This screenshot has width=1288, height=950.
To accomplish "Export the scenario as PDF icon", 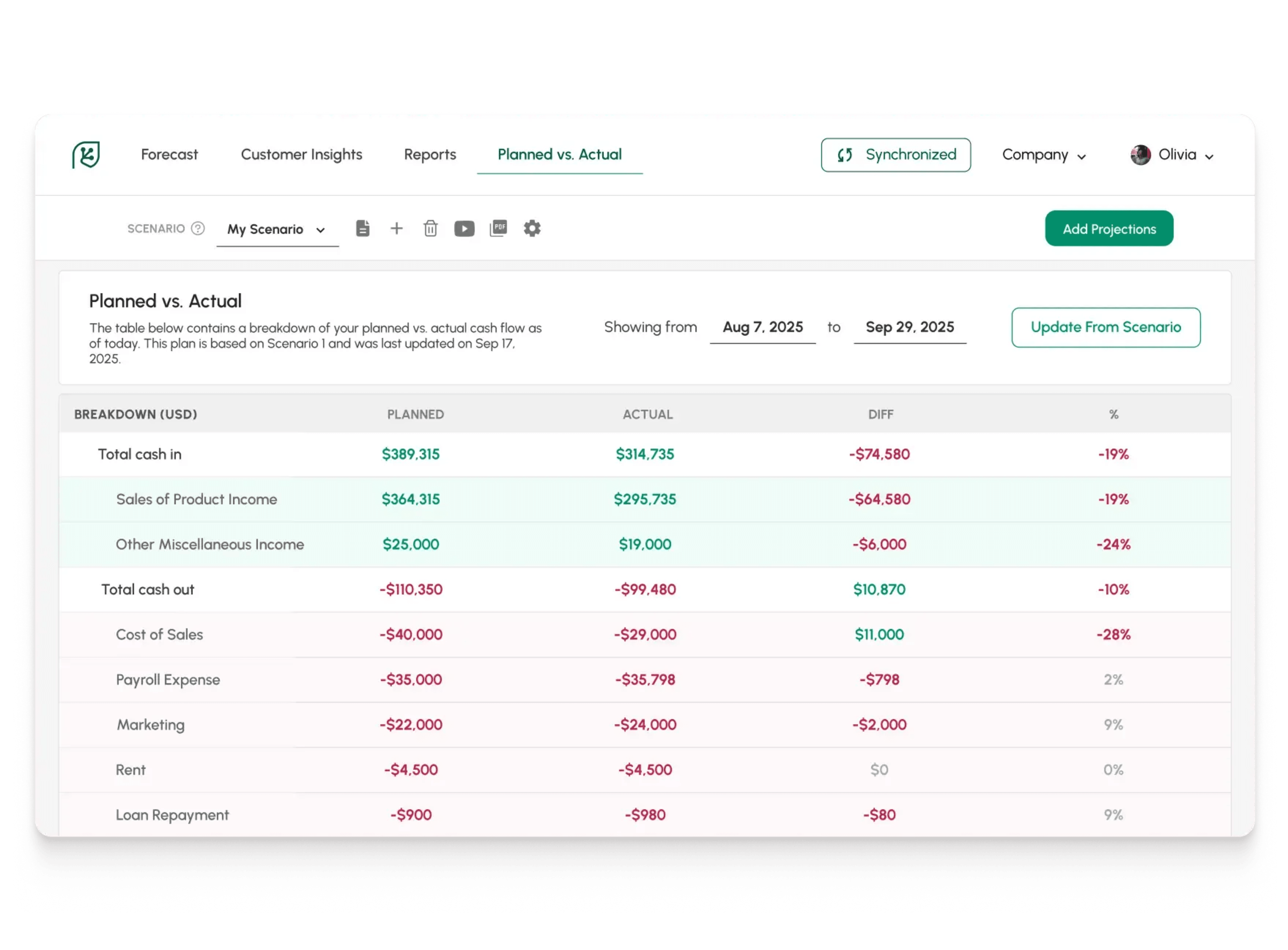I will [x=498, y=228].
